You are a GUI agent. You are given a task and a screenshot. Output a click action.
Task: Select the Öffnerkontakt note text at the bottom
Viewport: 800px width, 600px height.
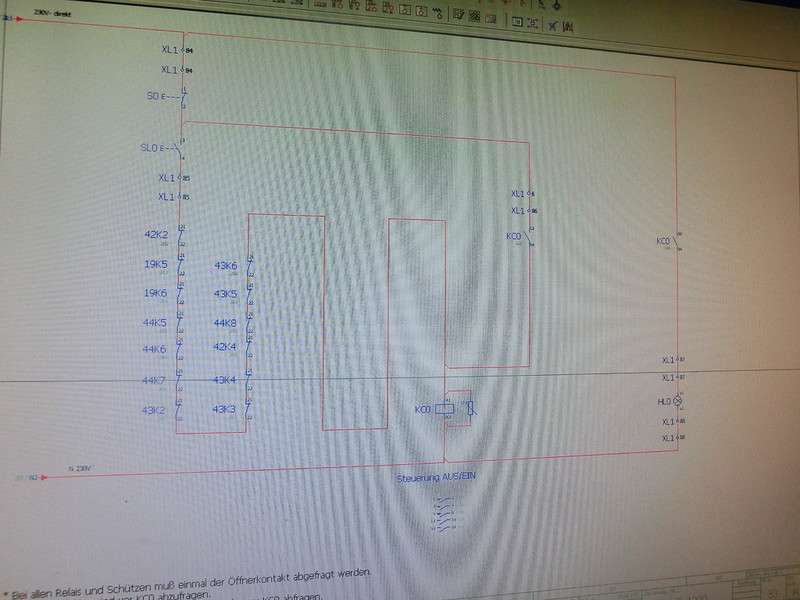pos(190,574)
